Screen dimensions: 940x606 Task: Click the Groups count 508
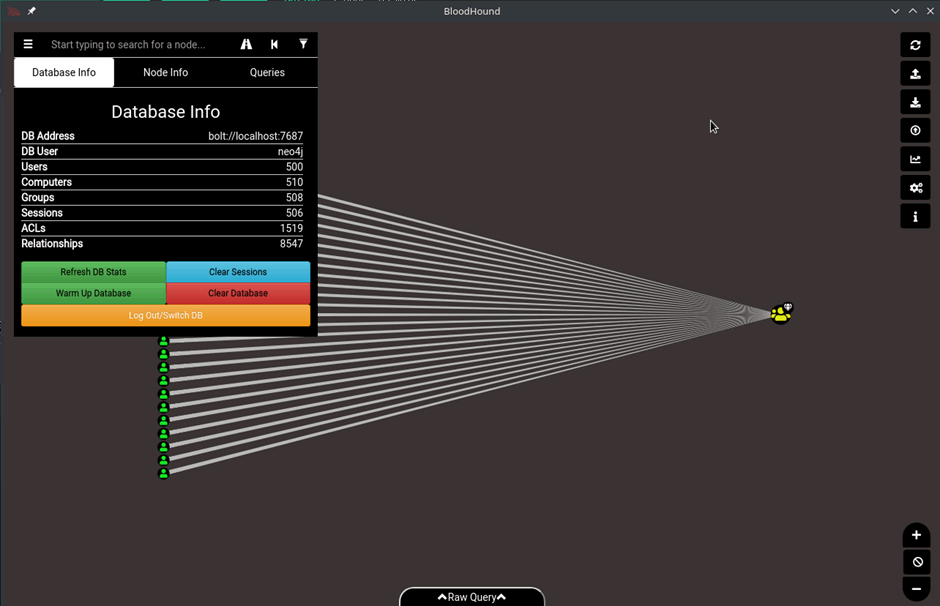(x=294, y=198)
